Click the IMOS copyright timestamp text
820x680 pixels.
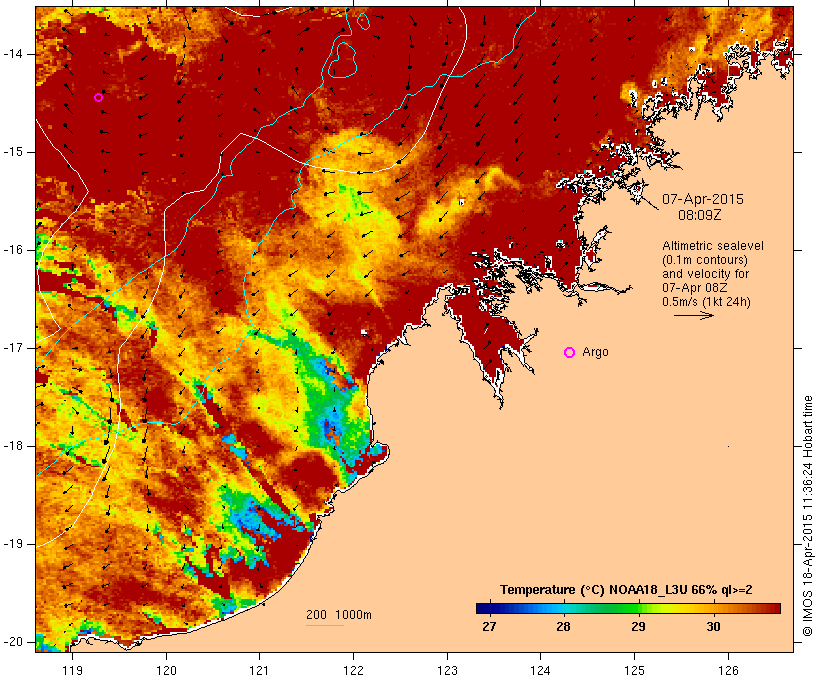[x=807, y=516]
